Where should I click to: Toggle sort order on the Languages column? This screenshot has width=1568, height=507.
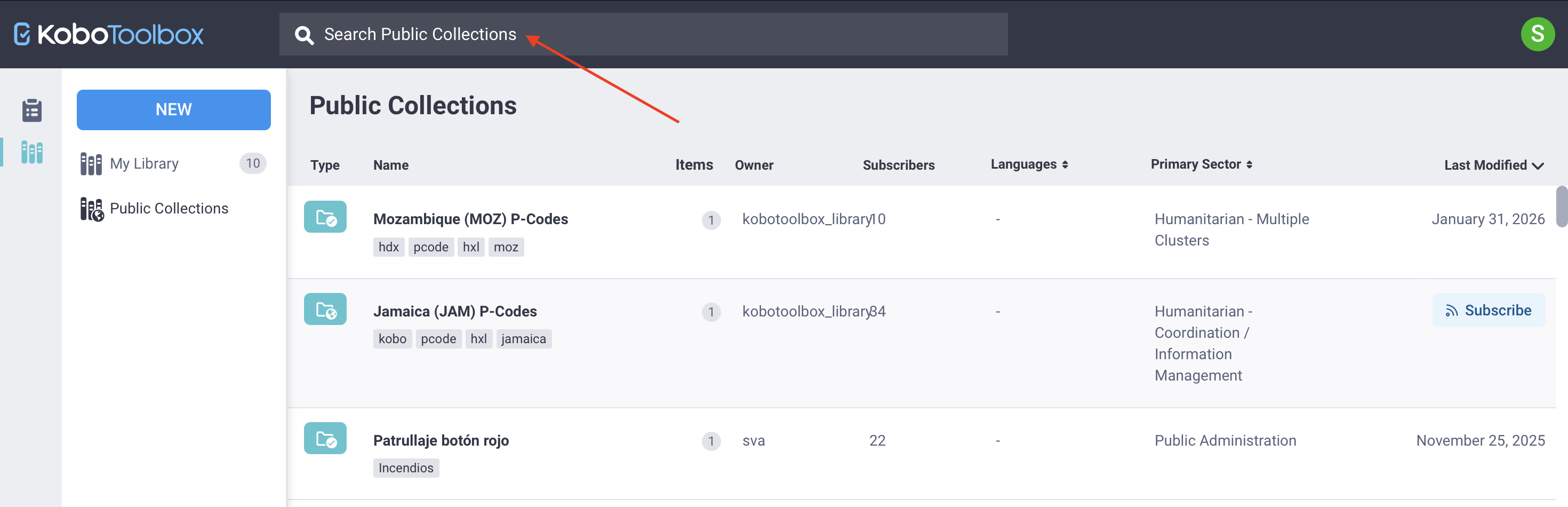click(1065, 164)
